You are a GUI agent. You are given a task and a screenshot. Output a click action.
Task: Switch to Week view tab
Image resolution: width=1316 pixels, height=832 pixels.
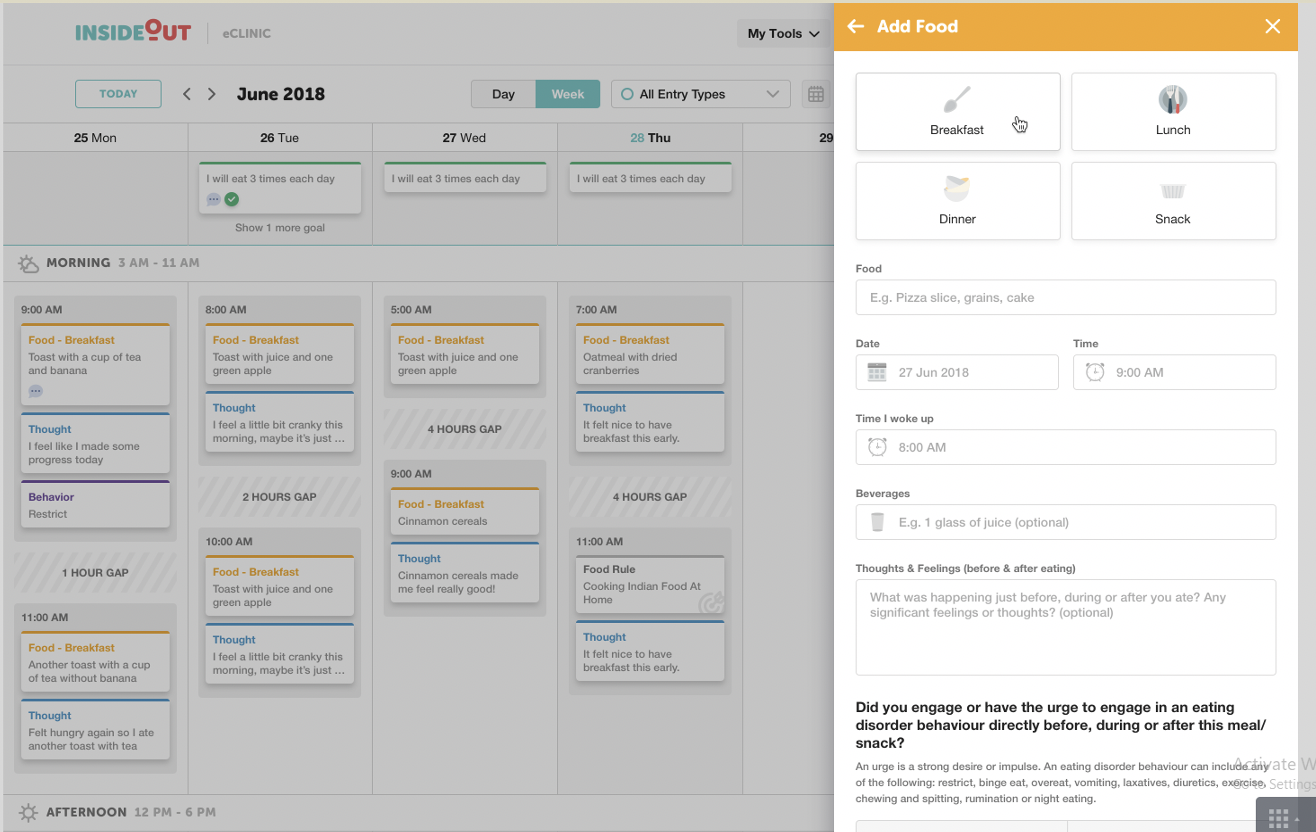(x=567, y=94)
